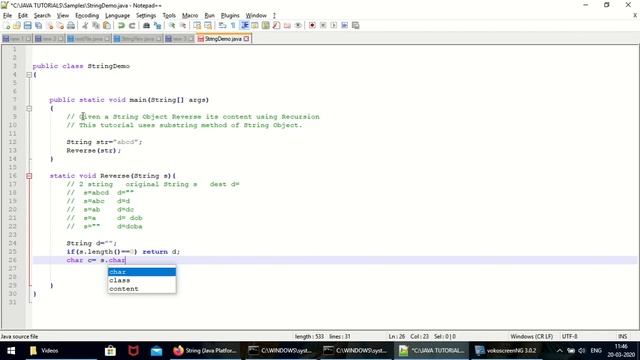Screen dimensions: 640x360
Task: Open the File menu
Action: pyautogui.click(x=7, y=16)
